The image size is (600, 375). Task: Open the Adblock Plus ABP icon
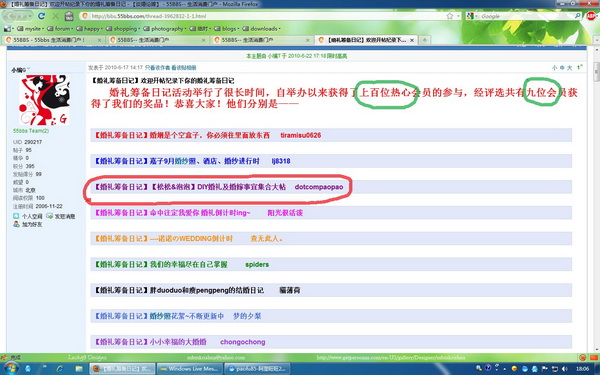click(x=591, y=16)
